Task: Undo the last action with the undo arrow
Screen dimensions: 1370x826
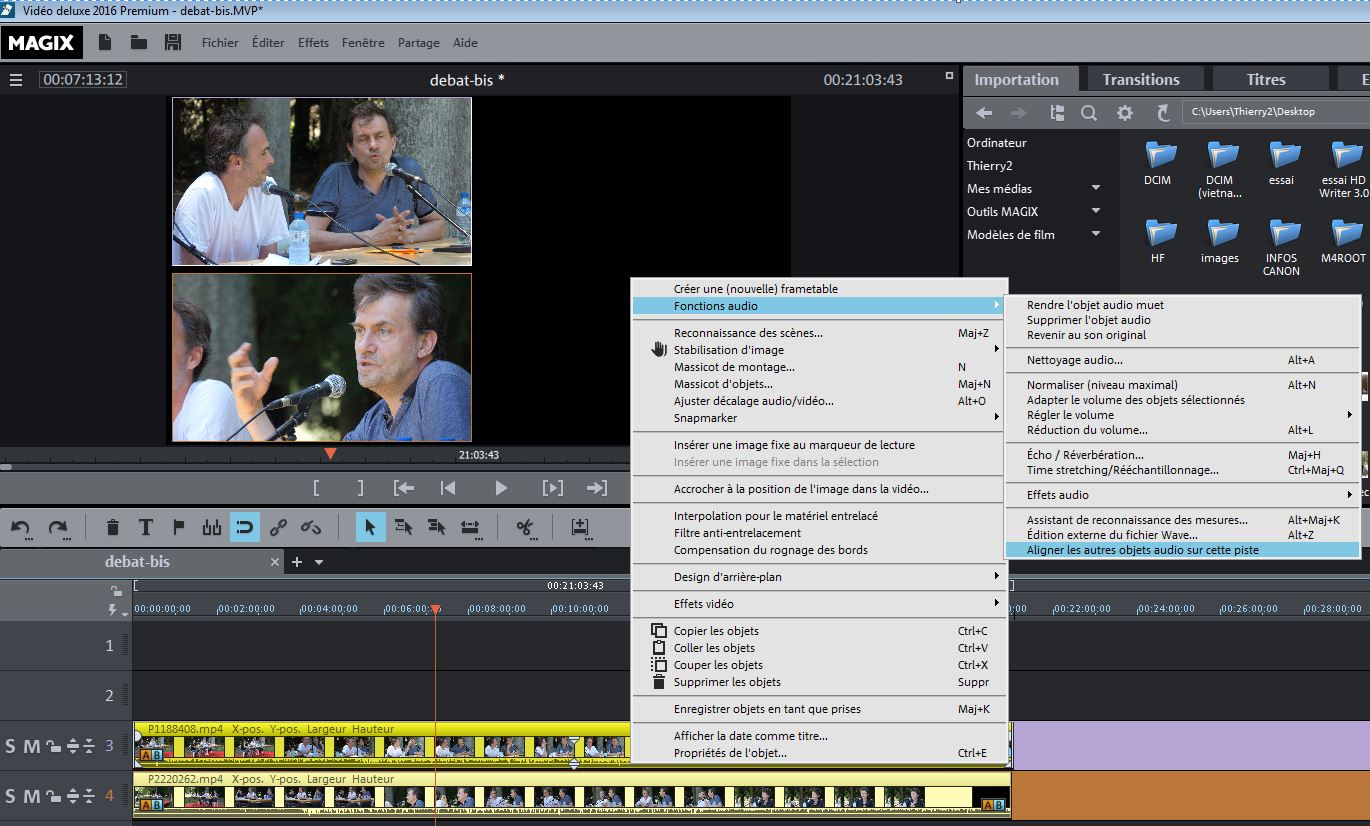Action: coord(21,527)
